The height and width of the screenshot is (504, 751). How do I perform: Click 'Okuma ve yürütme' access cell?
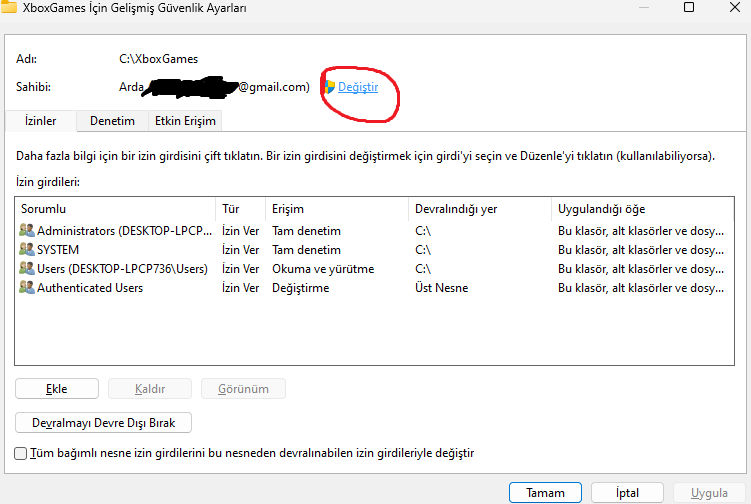323,269
